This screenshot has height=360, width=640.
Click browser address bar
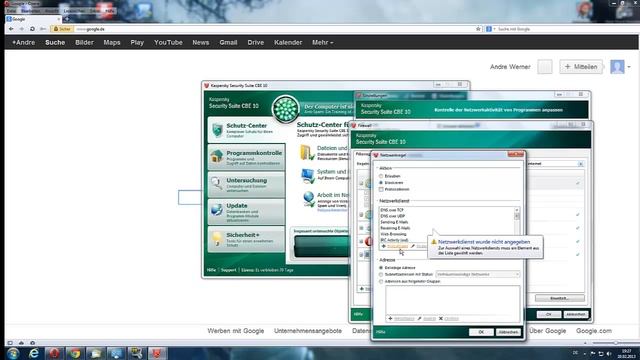pos(273,29)
